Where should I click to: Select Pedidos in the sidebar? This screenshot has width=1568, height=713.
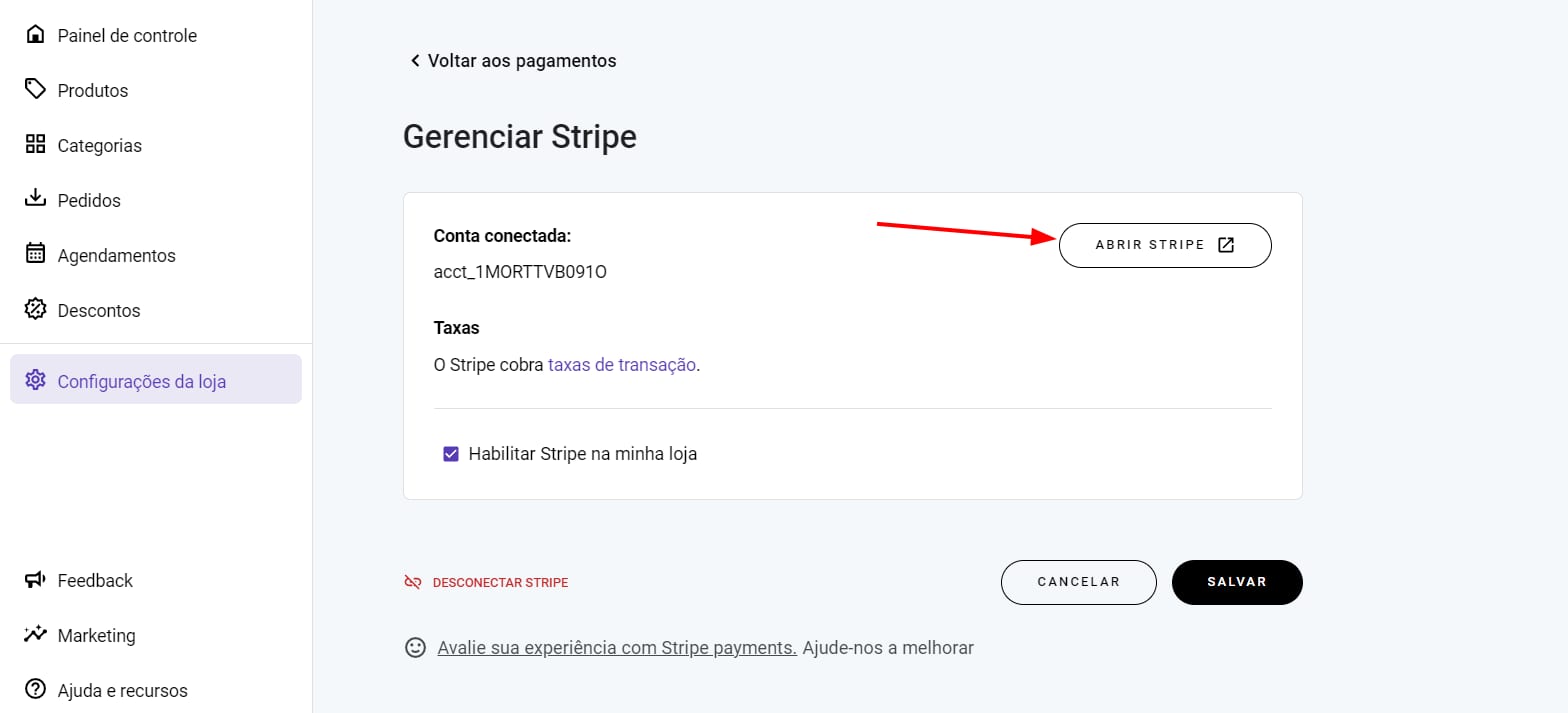tap(89, 200)
